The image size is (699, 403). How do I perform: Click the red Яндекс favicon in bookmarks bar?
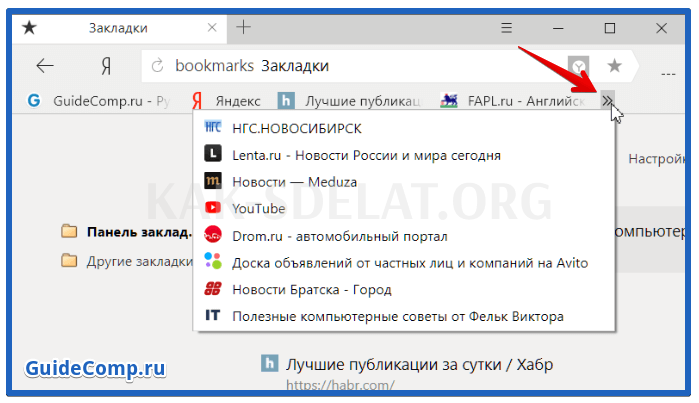pos(197,101)
